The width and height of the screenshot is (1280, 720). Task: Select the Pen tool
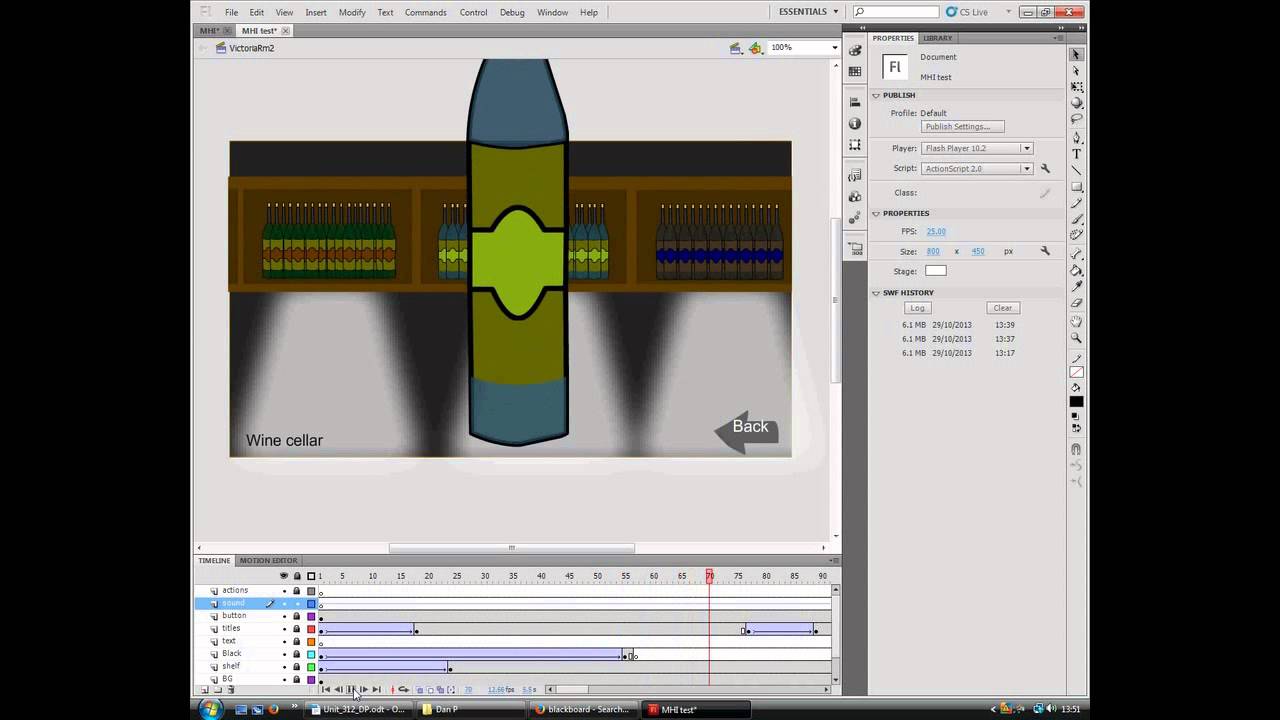click(1076, 138)
